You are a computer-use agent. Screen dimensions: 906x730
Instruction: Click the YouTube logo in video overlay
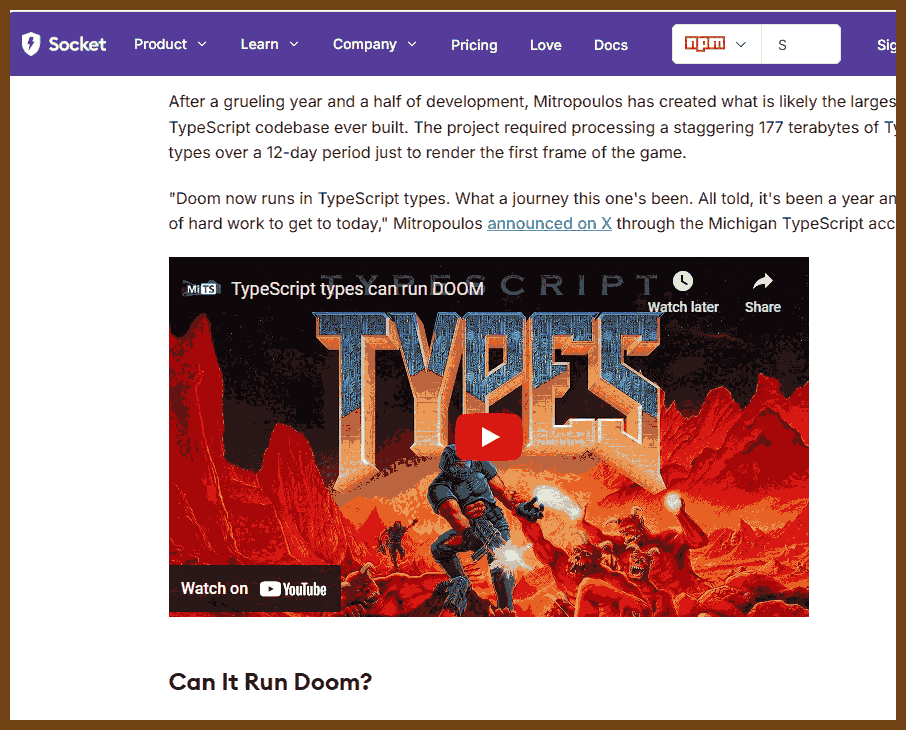click(x=293, y=589)
